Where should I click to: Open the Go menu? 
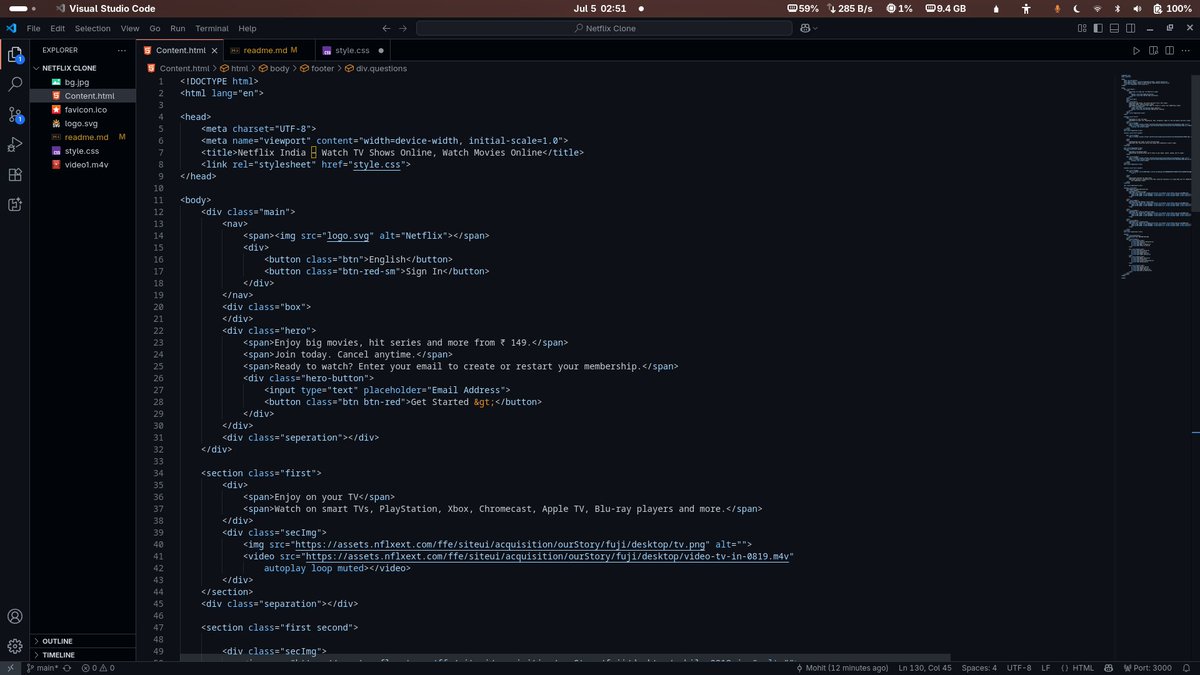tap(155, 28)
